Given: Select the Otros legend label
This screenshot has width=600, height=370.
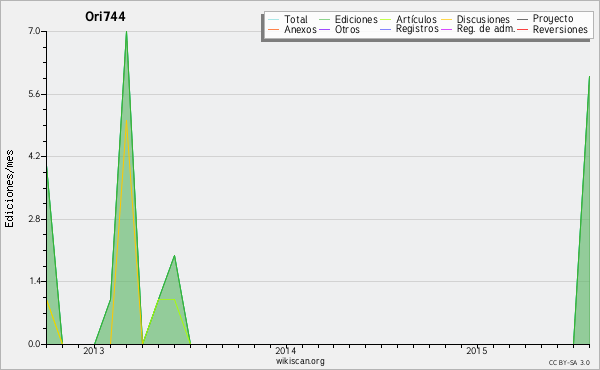Looking at the screenshot, I should [x=347, y=29].
